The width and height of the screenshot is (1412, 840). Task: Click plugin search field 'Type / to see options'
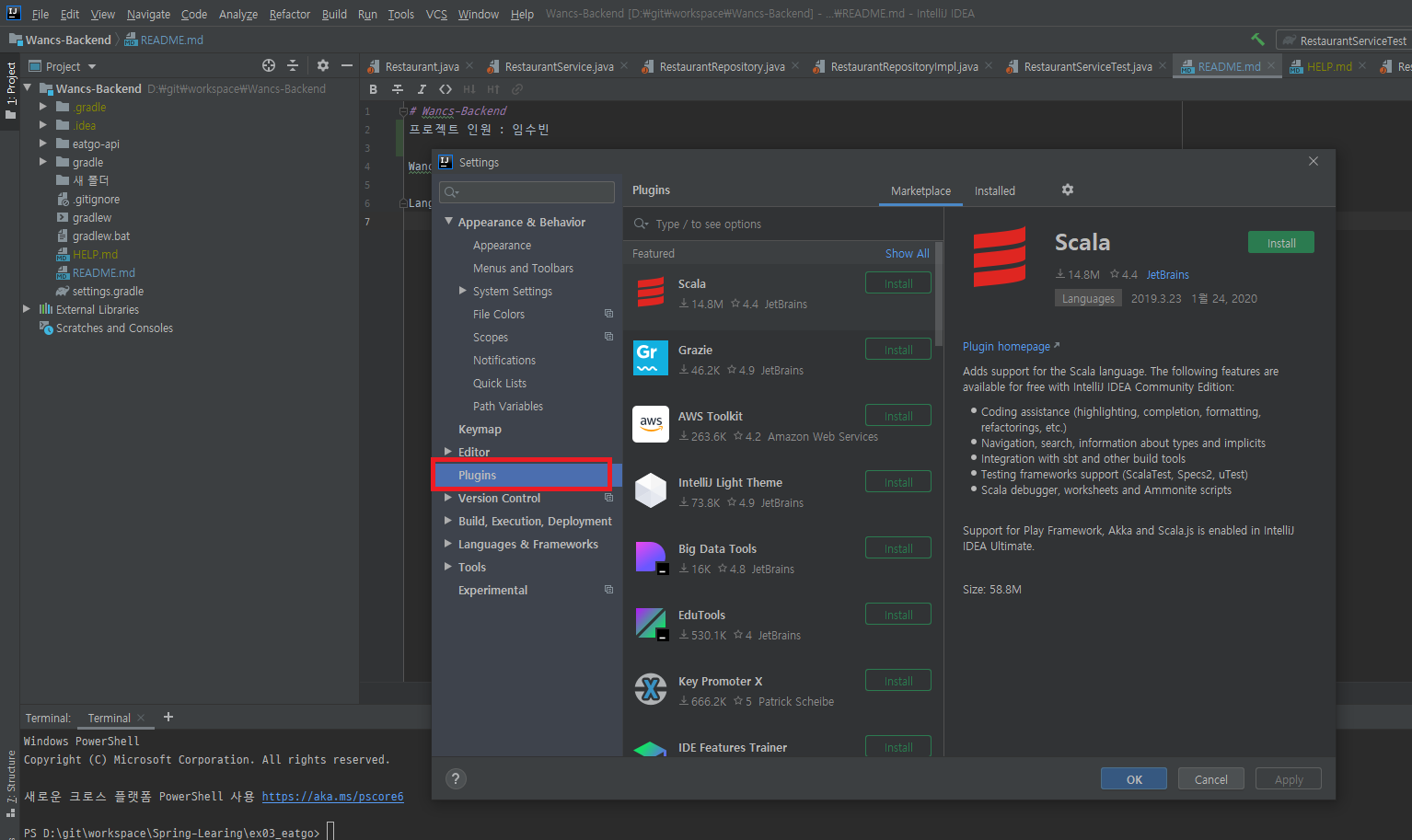[783, 224]
